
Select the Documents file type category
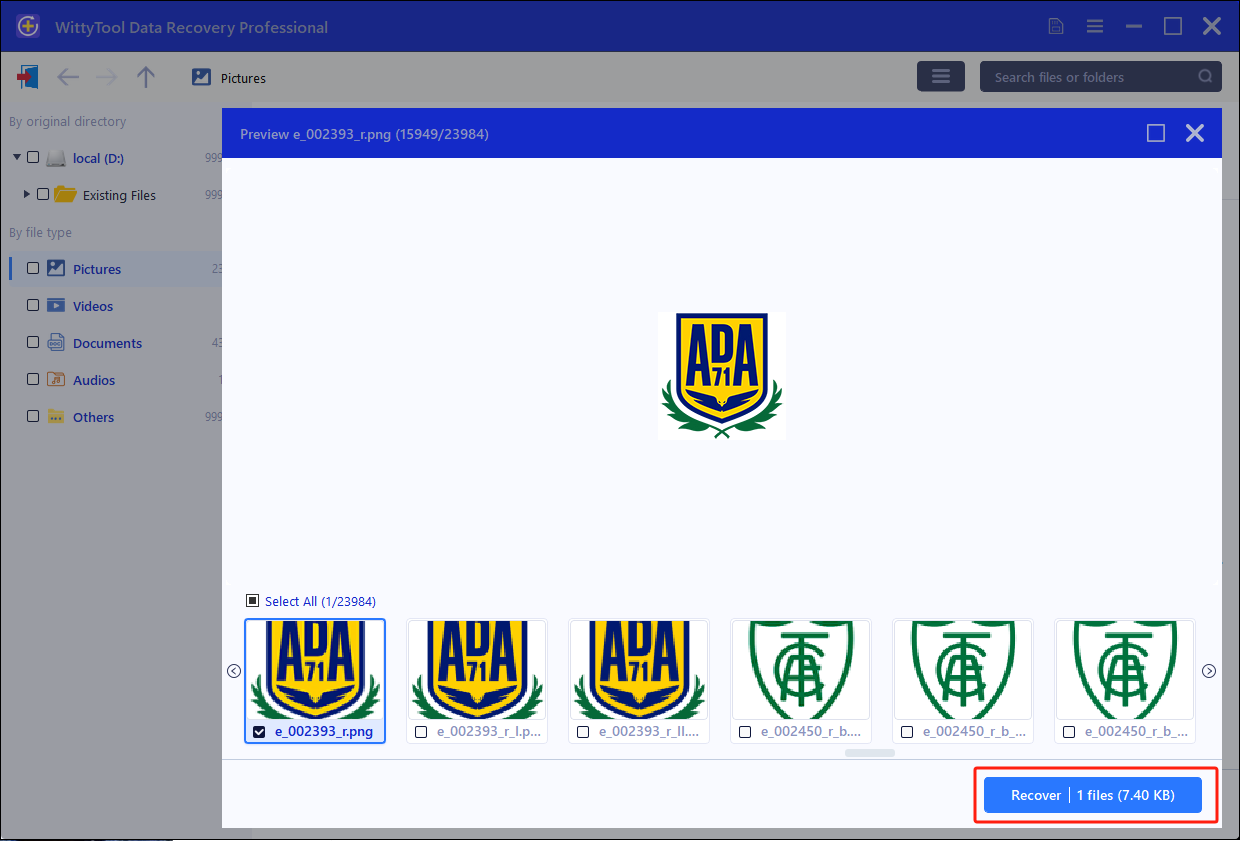pos(107,343)
